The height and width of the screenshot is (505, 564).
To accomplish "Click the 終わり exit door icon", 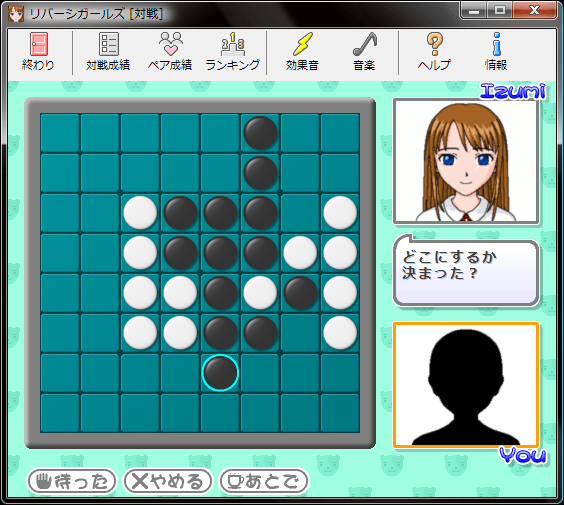I will click(x=38, y=44).
